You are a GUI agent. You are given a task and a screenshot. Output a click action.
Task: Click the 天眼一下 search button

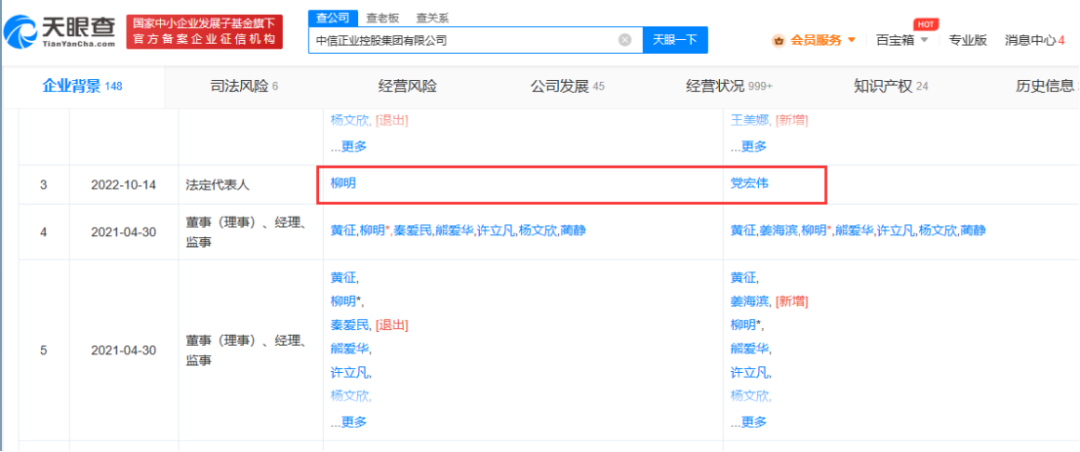pos(675,40)
